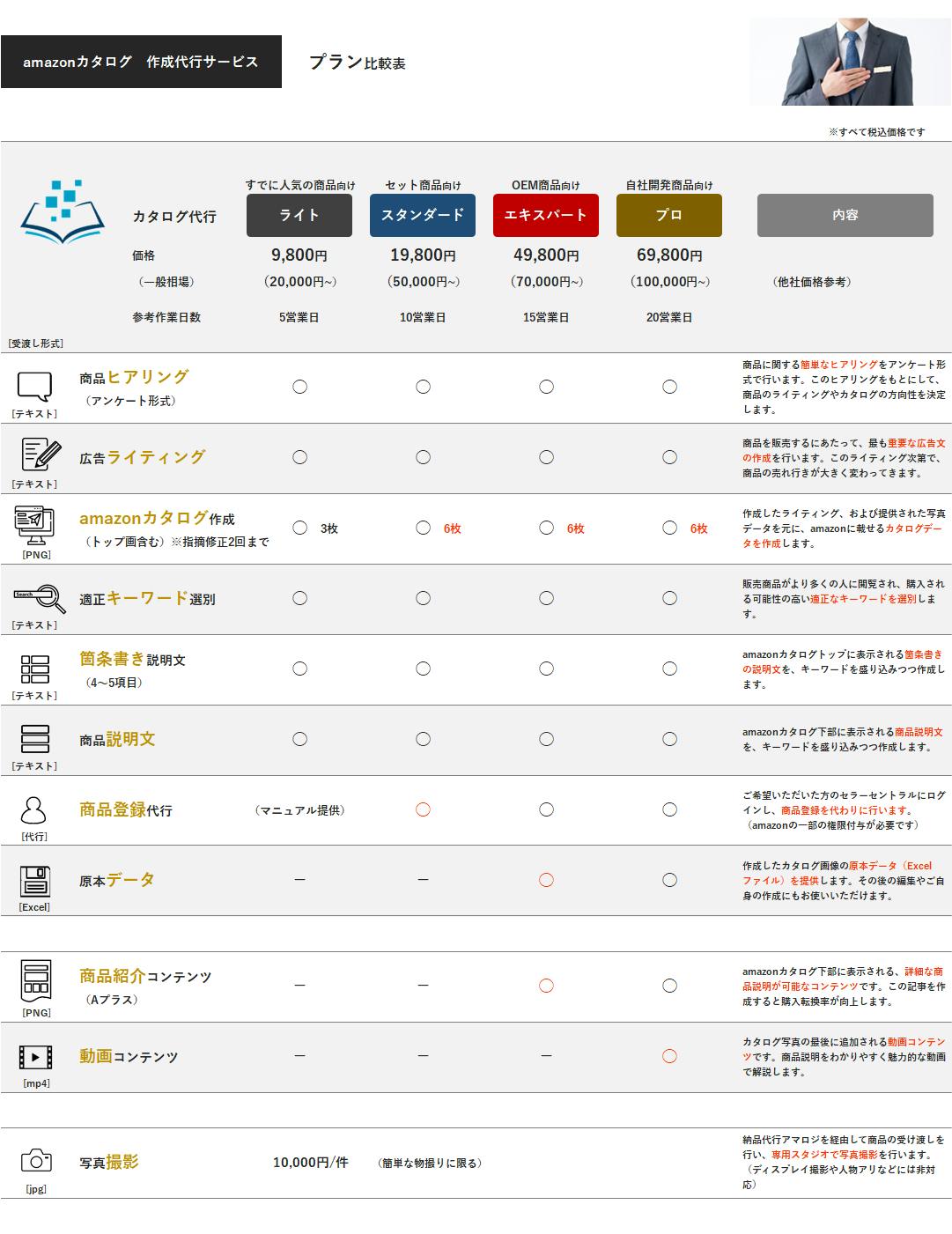Click the pencil and paper writing icon
Viewport: 952px width, 1234px height.
[41, 454]
